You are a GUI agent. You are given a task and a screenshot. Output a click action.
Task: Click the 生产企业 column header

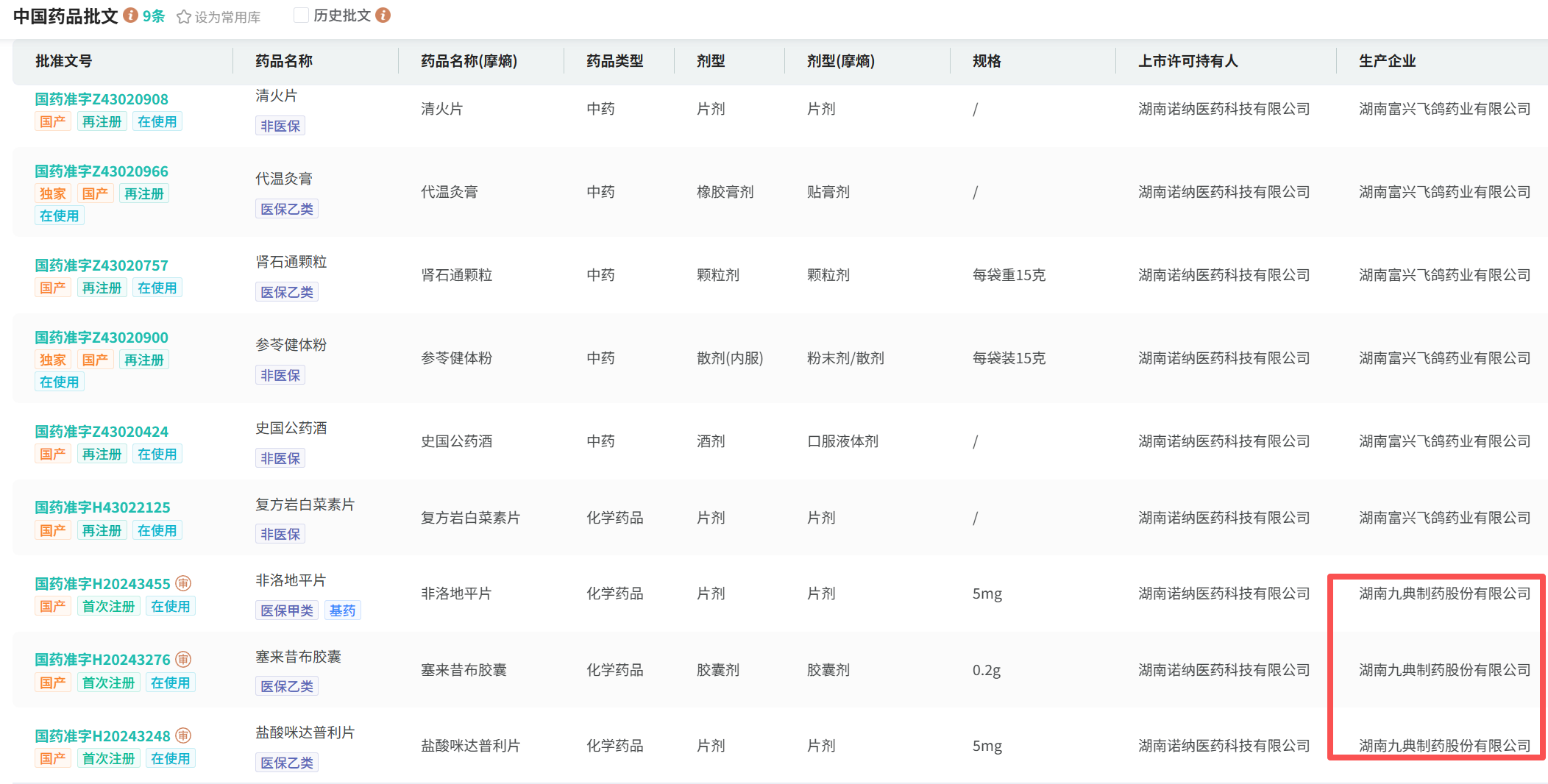1388,61
